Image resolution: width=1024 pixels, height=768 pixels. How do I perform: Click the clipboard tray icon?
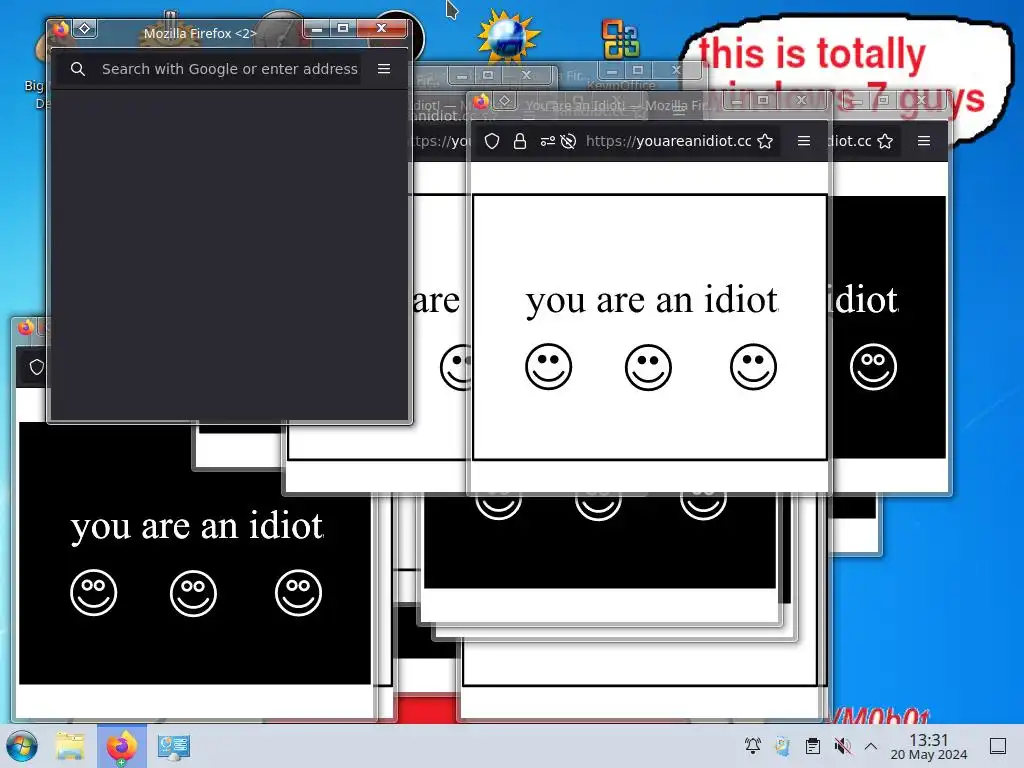(813, 746)
